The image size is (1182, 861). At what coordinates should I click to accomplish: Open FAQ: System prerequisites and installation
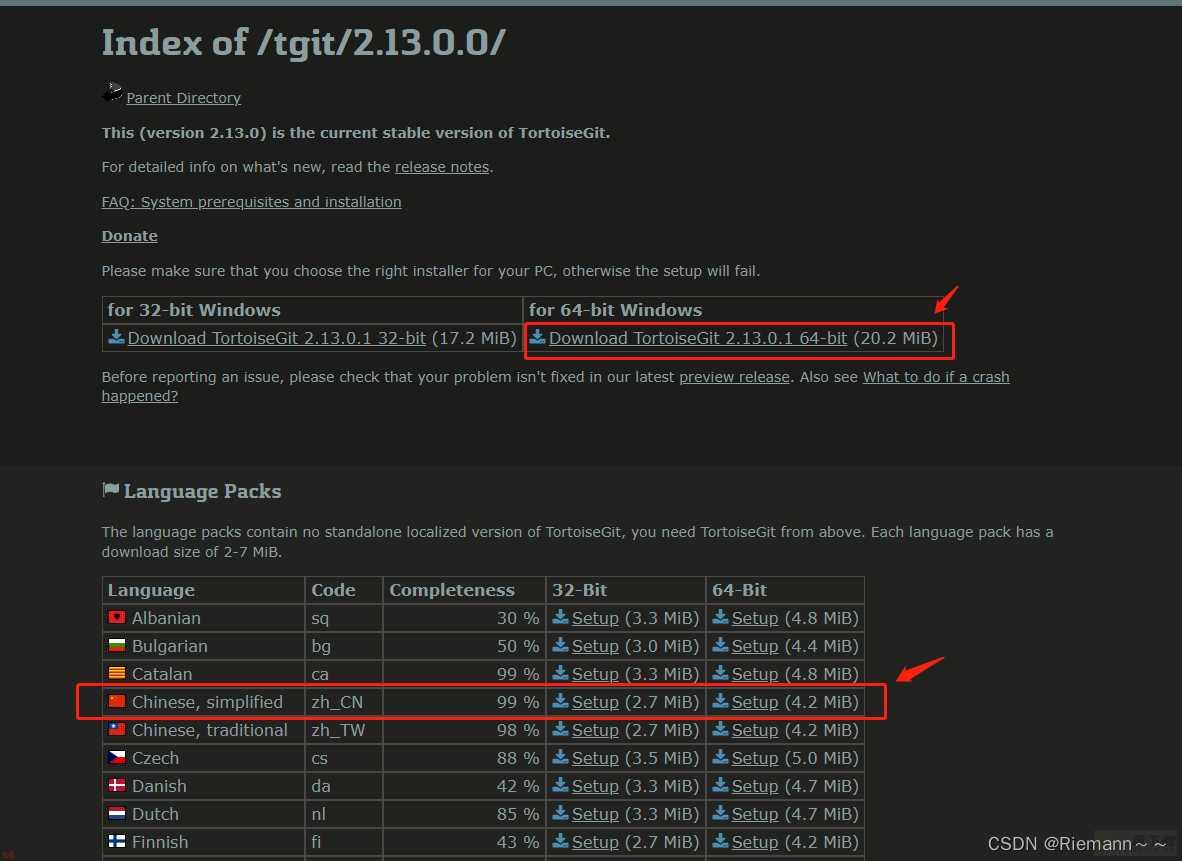[x=251, y=202]
